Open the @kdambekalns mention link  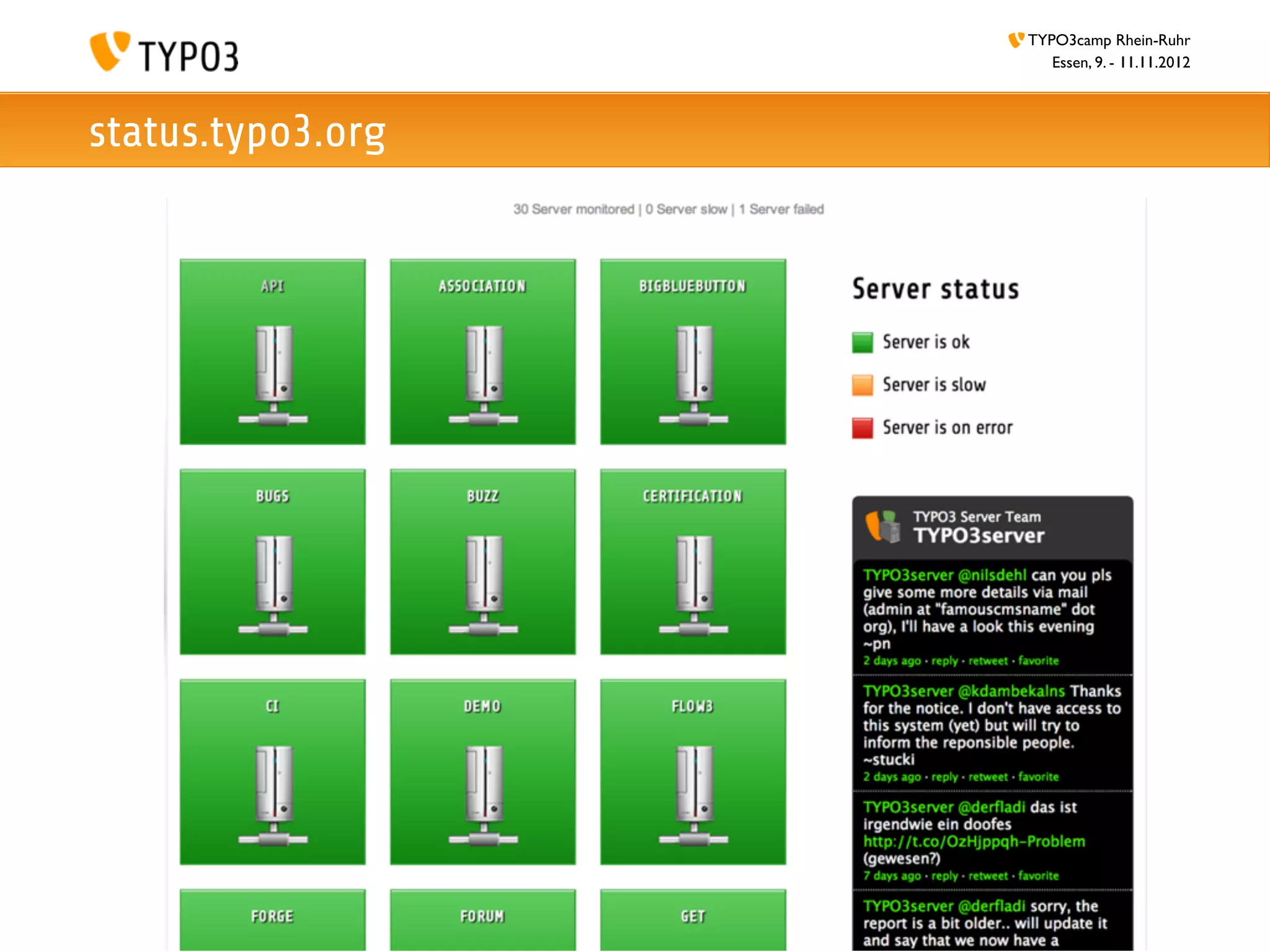coord(1011,691)
